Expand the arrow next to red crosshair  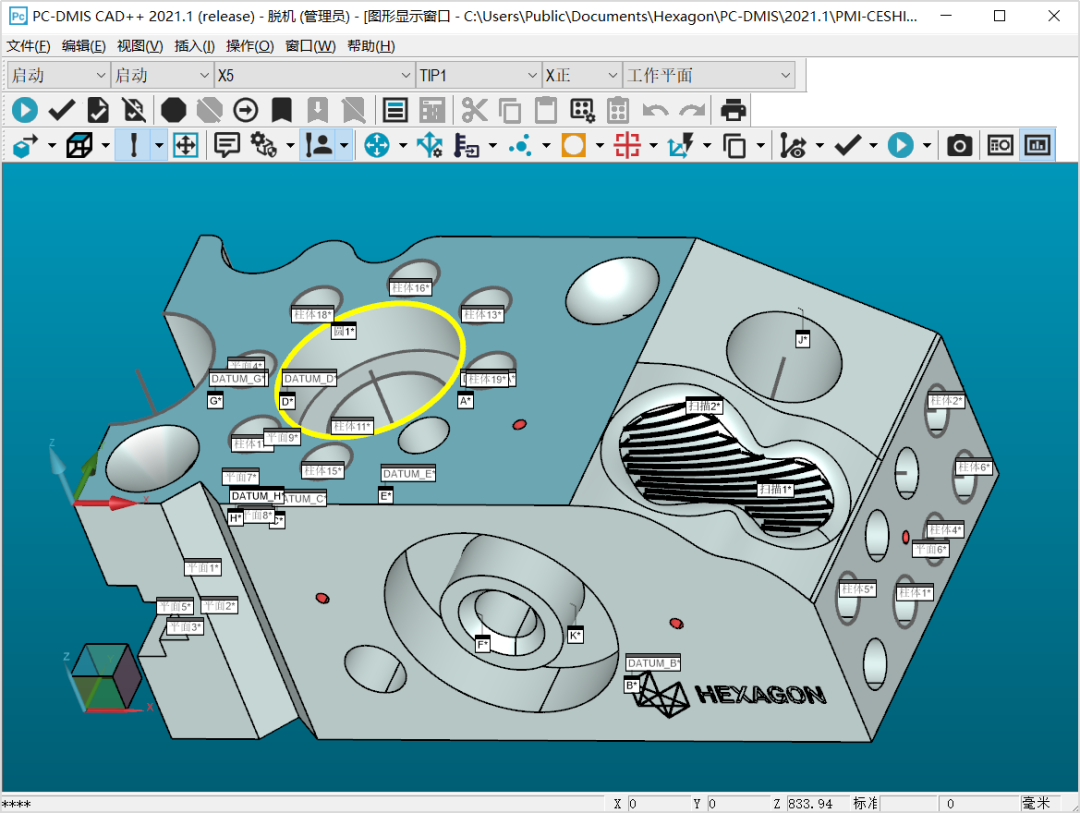(x=653, y=145)
